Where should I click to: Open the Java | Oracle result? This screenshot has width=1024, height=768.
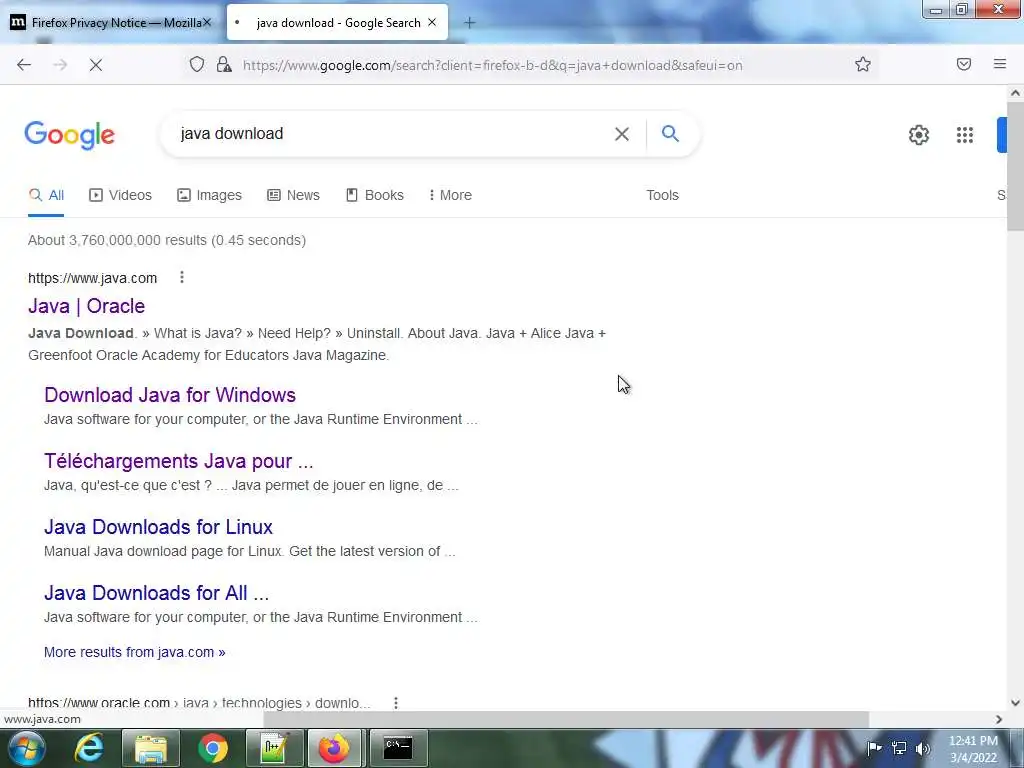pyautogui.click(x=86, y=306)
